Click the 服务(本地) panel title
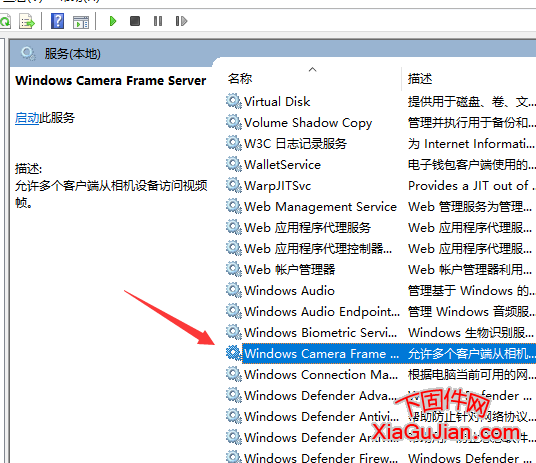 point(72,54)
